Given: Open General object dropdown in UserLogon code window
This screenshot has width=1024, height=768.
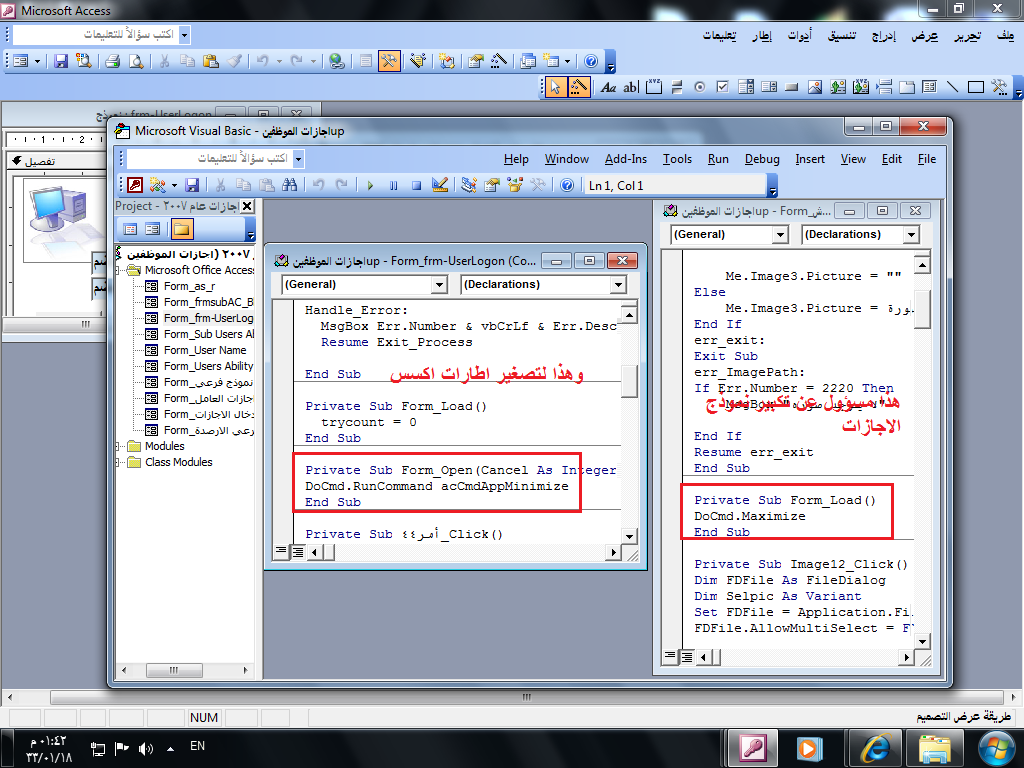Looking at the screenshot, I should coord(440,285).
